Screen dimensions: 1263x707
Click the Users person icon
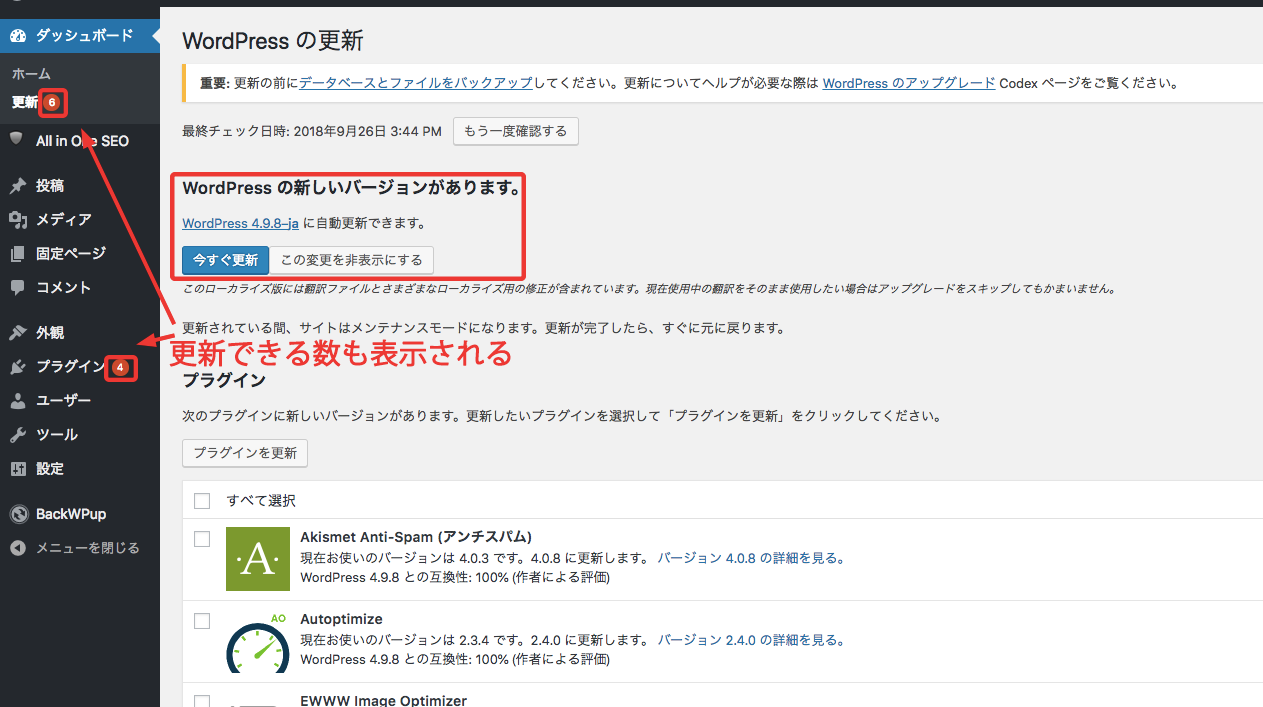[x=17, y=400]
